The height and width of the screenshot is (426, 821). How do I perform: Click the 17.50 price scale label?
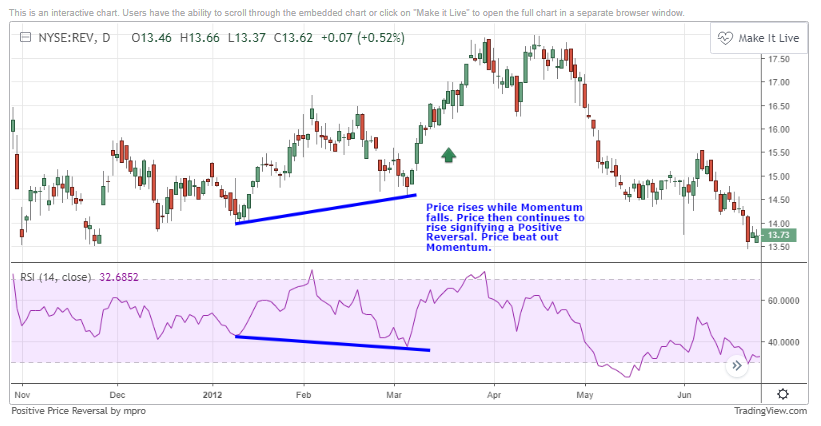coord(779,59)
